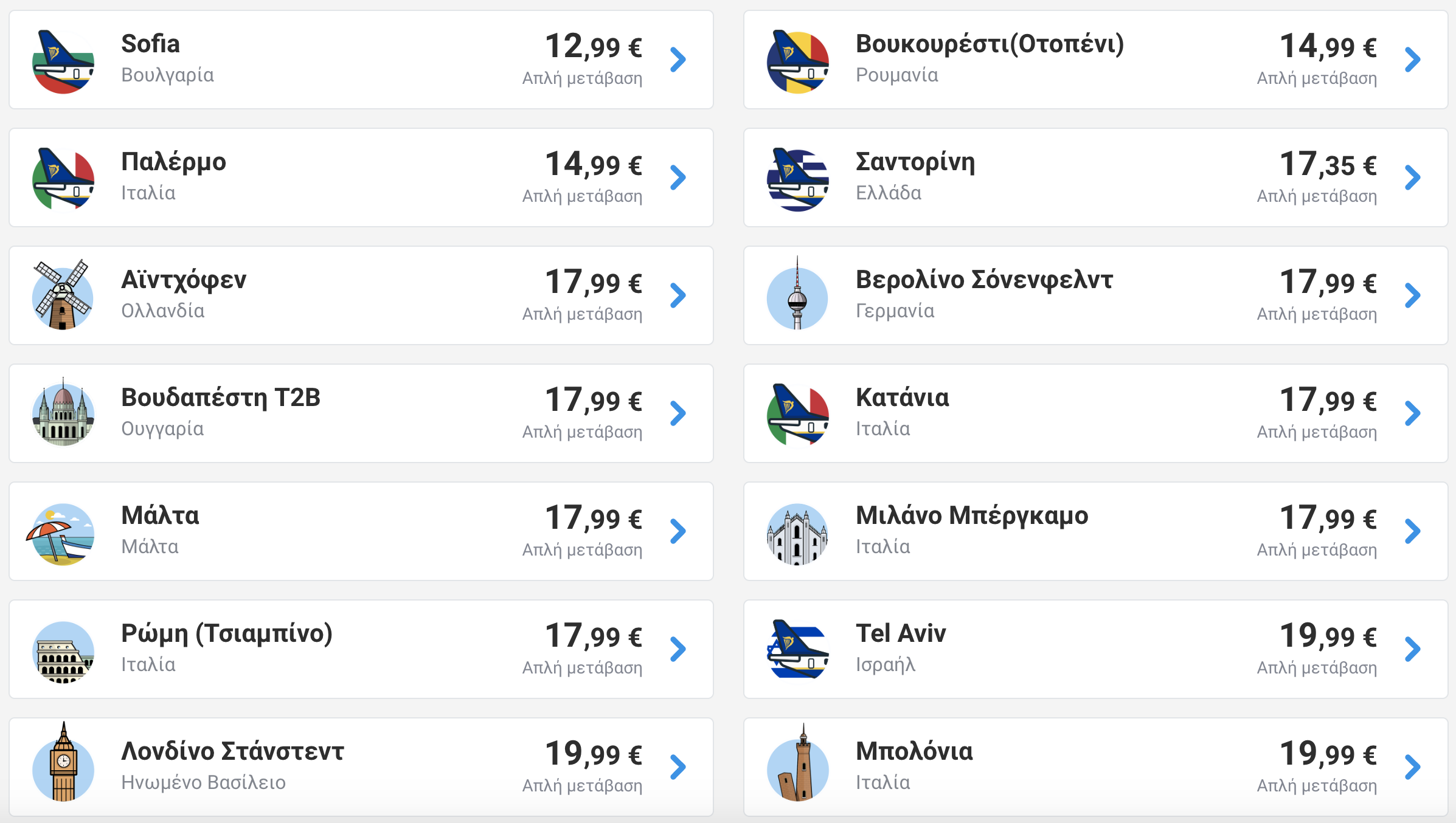Click the Βουδαπέστη T2B parliament building icon
This screenshot has width=1456, height=823.
[63, 412]
